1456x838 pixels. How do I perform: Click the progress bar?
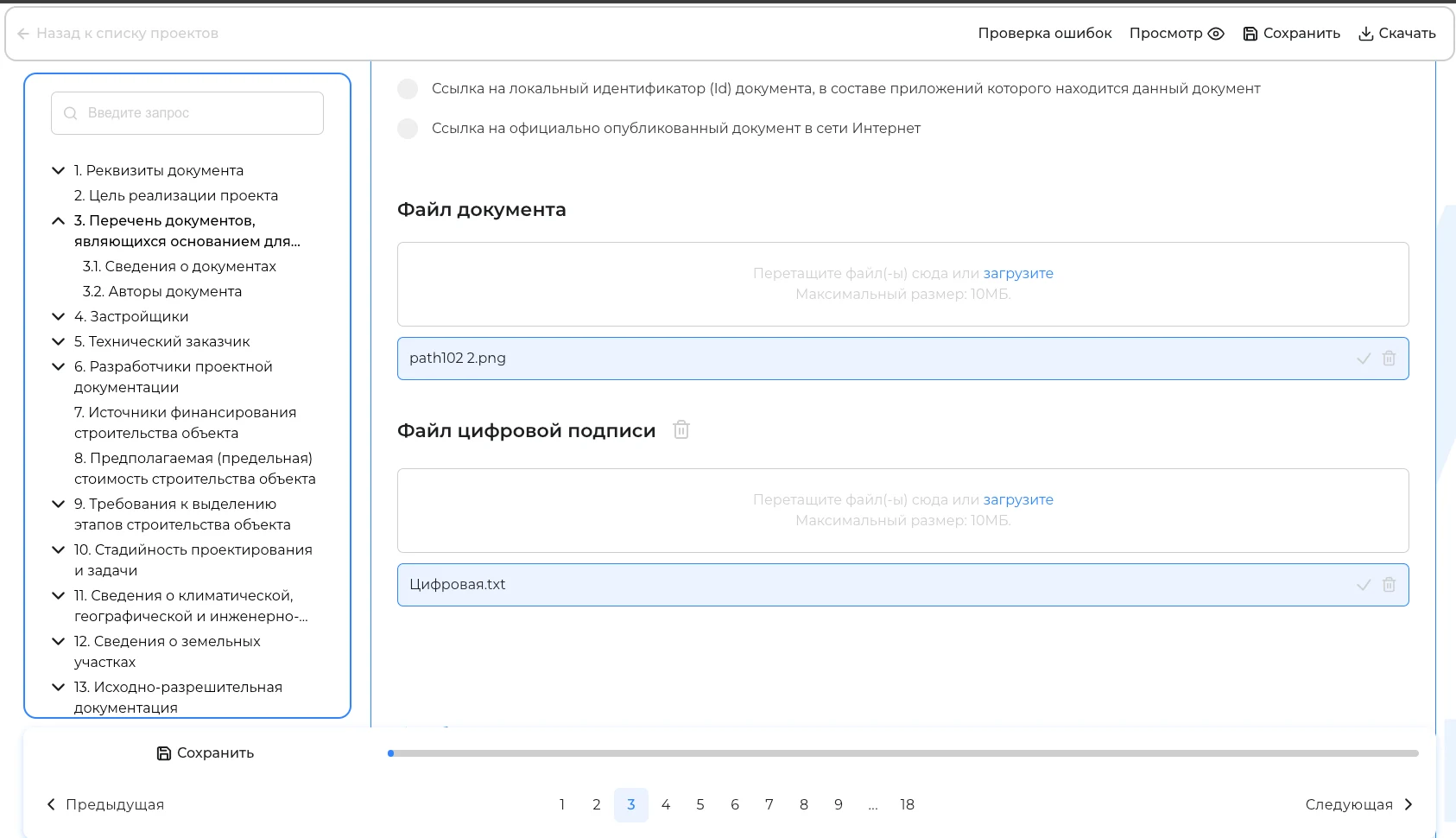(x=903, y=753)
